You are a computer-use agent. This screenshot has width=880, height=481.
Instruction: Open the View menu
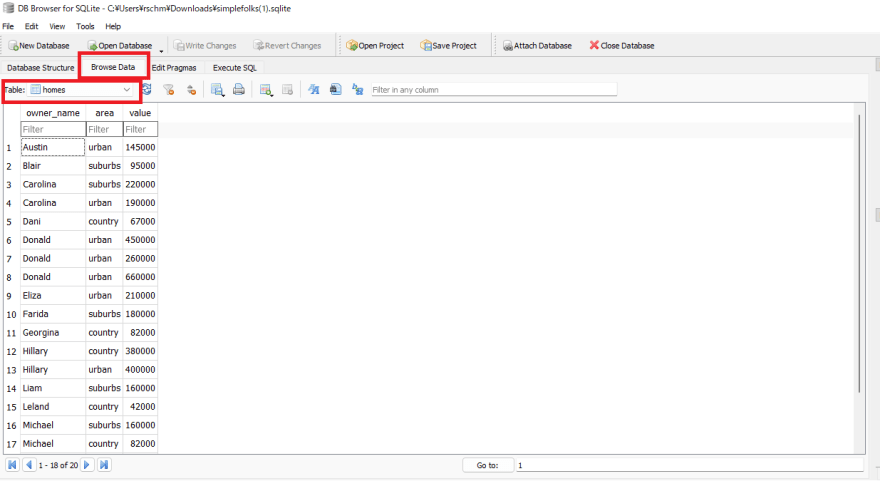tap(57, 26)
